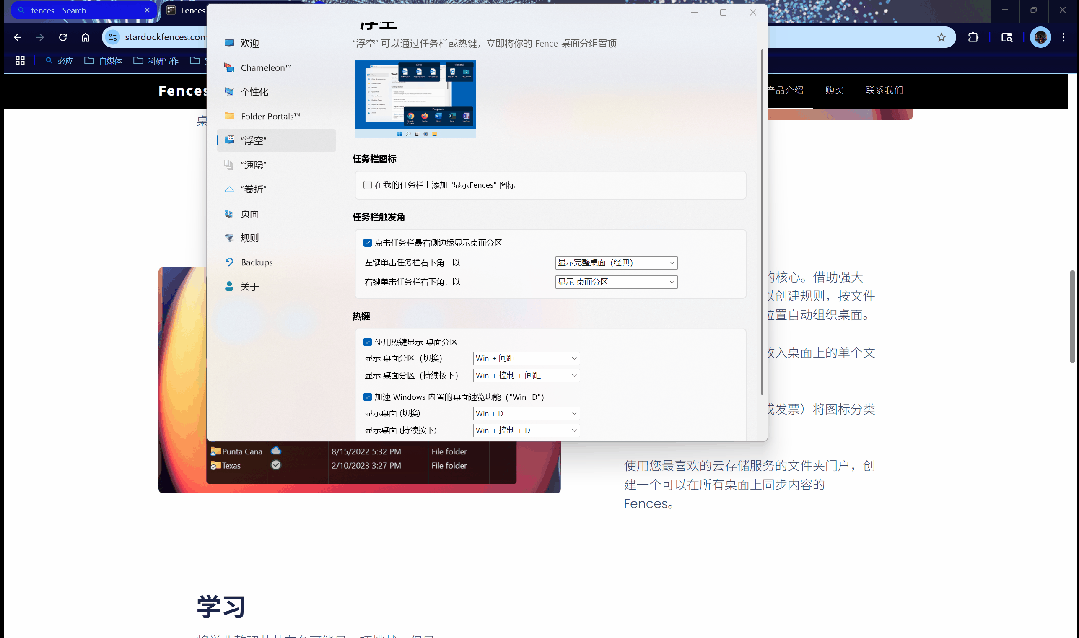
Task: Open the last hotkey dropdown in 热键
Action: tap(526, 430)
